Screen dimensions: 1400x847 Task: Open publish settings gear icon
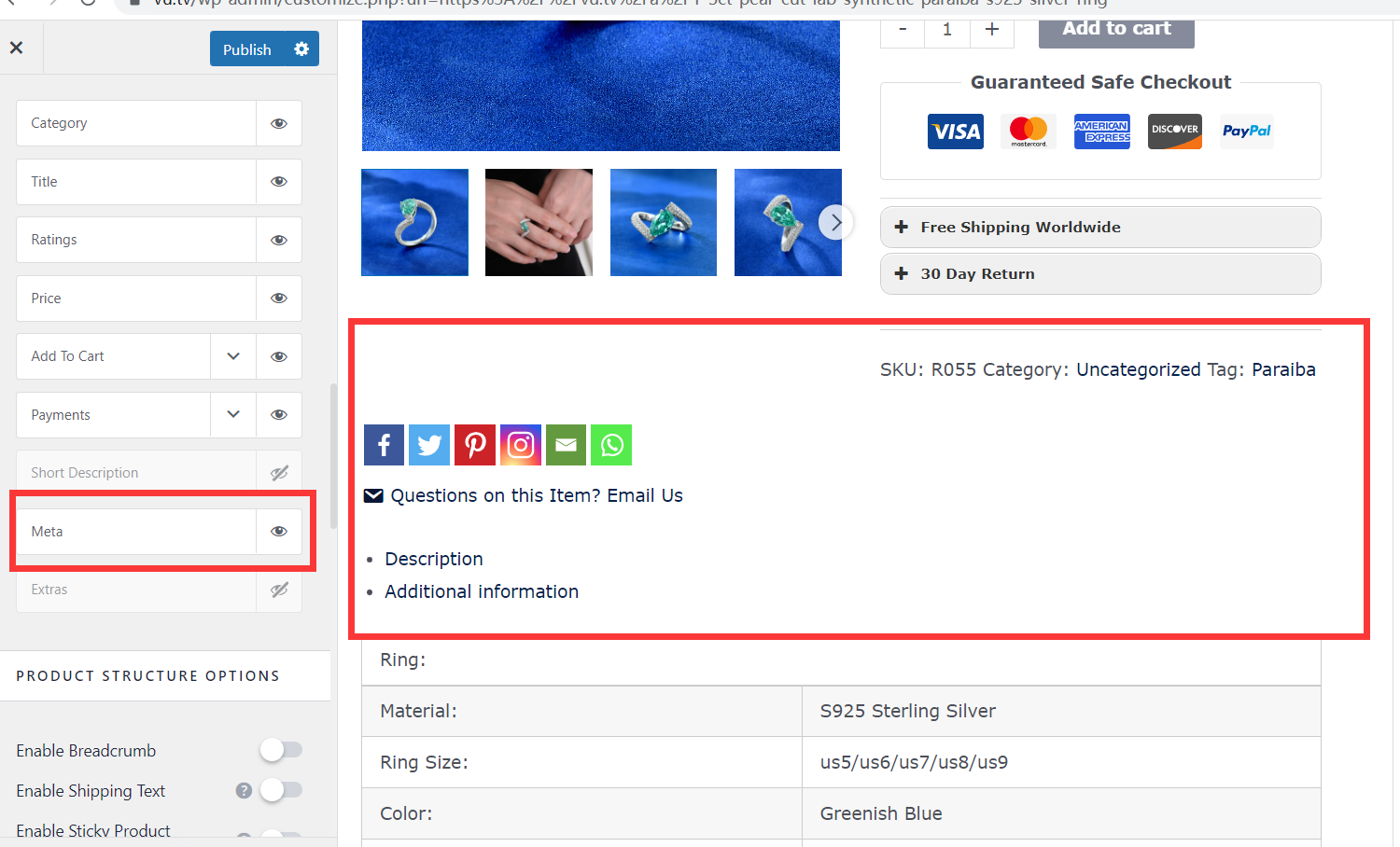point(301,49)
